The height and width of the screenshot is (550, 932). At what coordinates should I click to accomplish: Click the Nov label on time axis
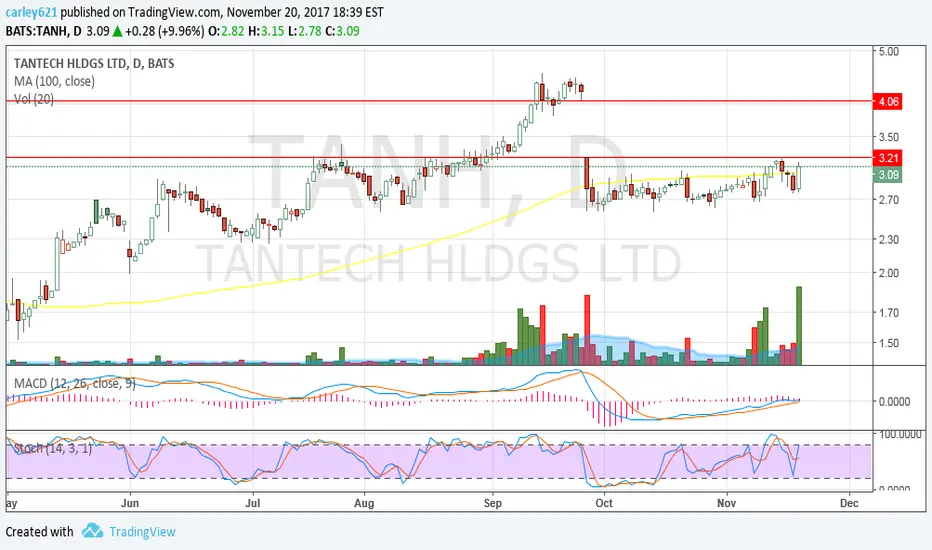click(x=726, y=503)
